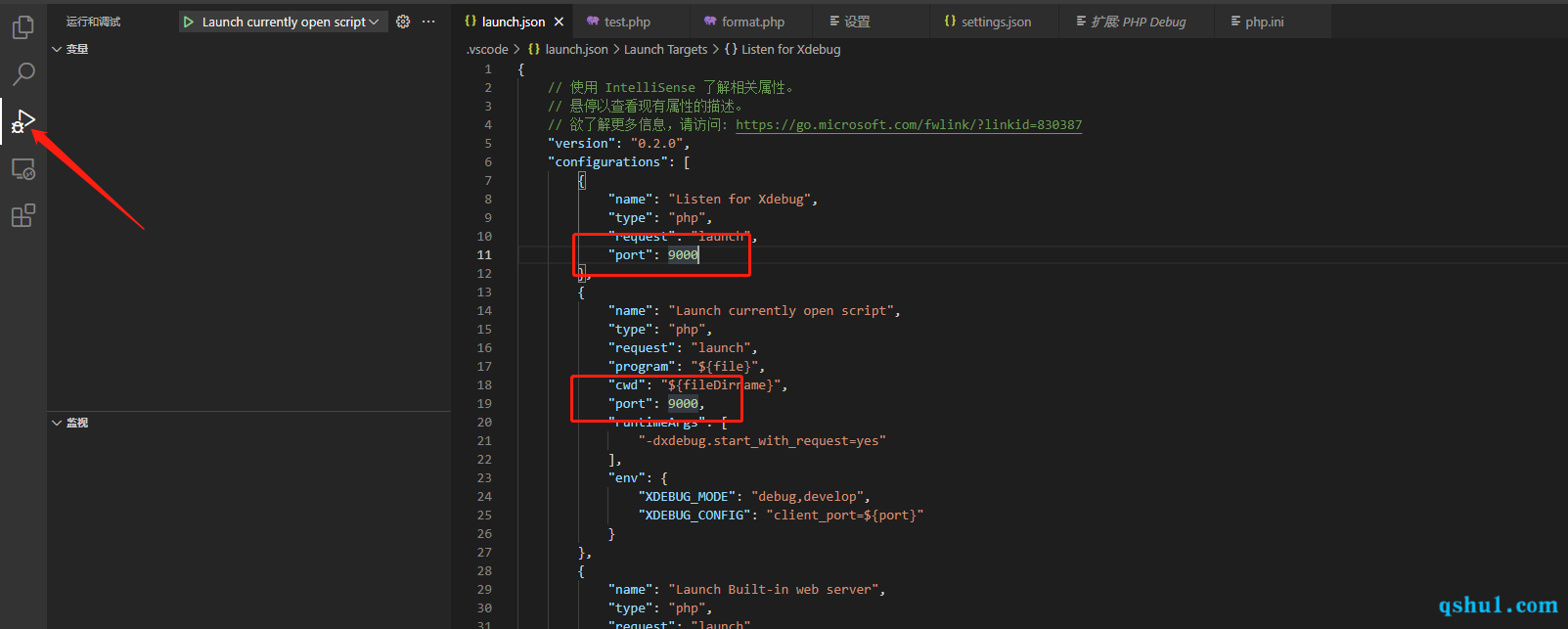Open the go.microsoft.com fwlink URL
1568x629 pixels.
(x=909, y=125)
